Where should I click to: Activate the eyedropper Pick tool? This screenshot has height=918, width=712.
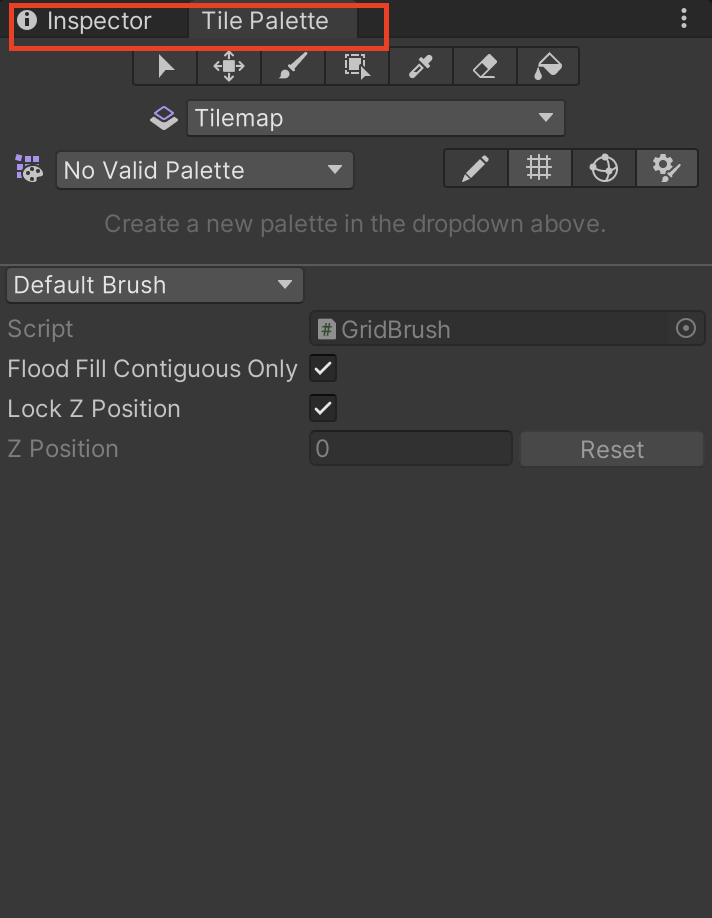pos(420,67)
